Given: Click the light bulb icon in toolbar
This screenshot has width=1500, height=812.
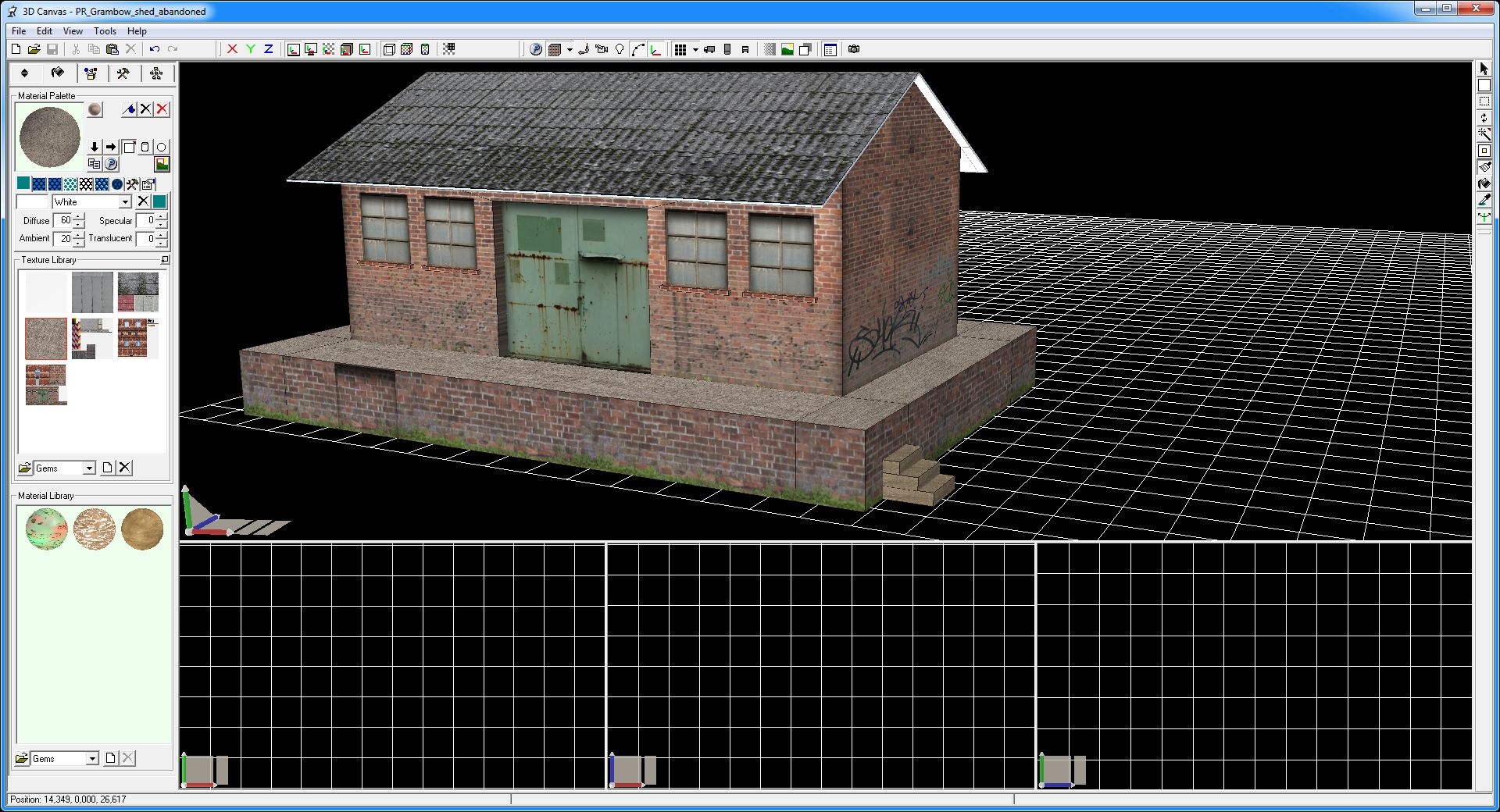Looking at the screenshot, I should 620,49.
